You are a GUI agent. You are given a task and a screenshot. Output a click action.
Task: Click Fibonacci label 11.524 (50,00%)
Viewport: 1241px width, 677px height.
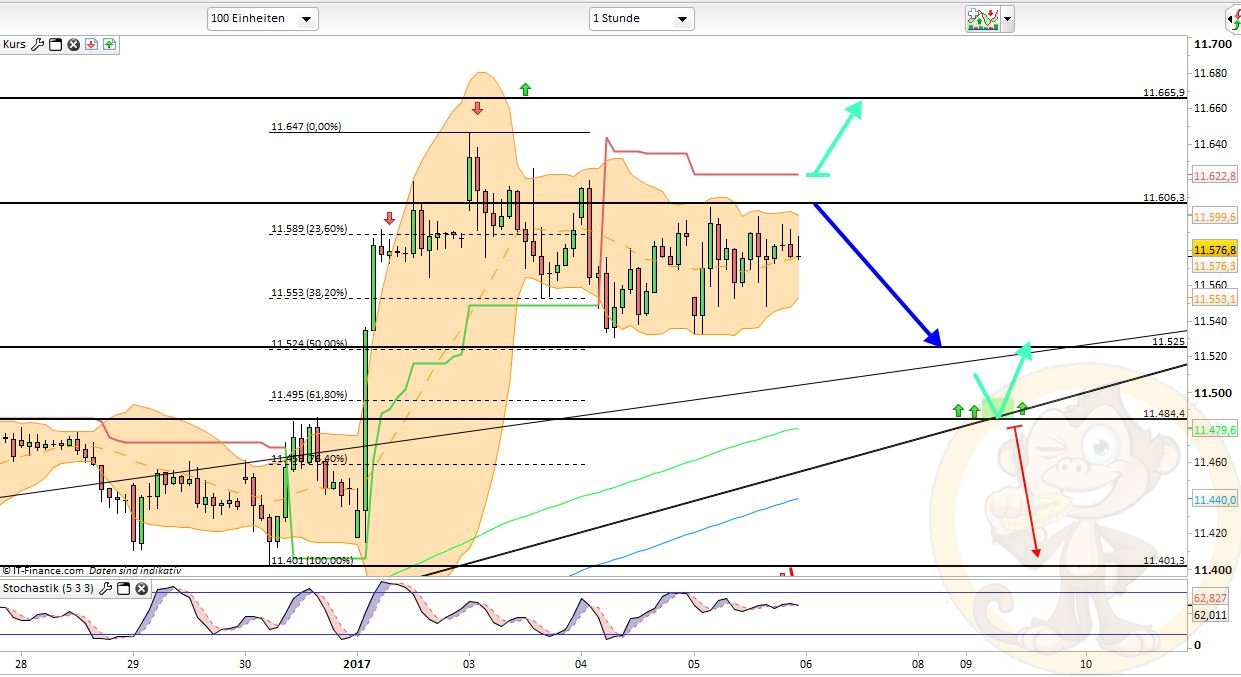point(309,344)
